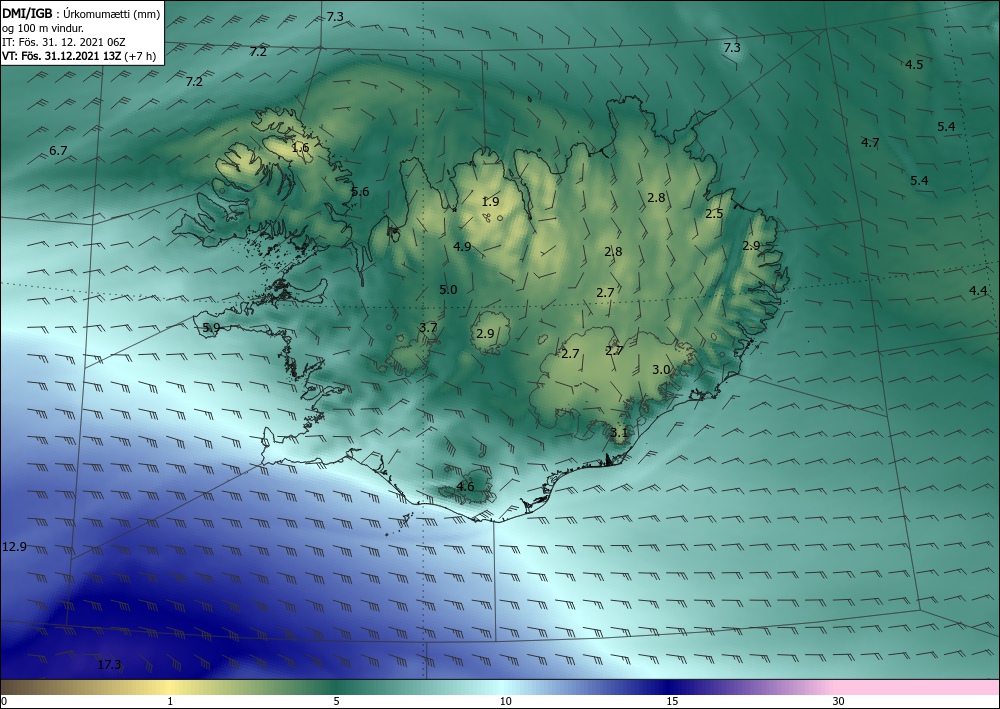The image size is (1000, 709).
Task: Click the 1.9 value in north Iceland
Action: tap(490, 202)
